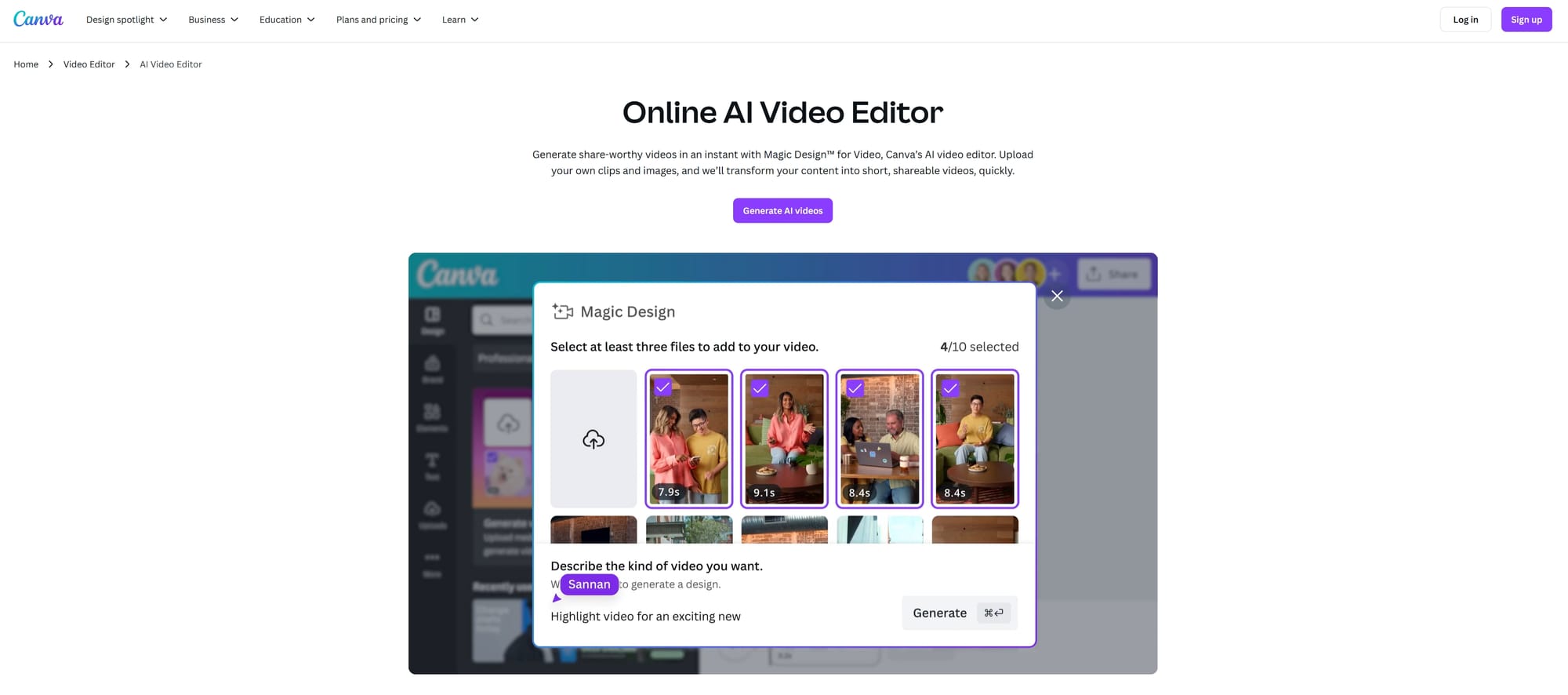Click the AI Video Editor breadcrumb

(171, 64)
